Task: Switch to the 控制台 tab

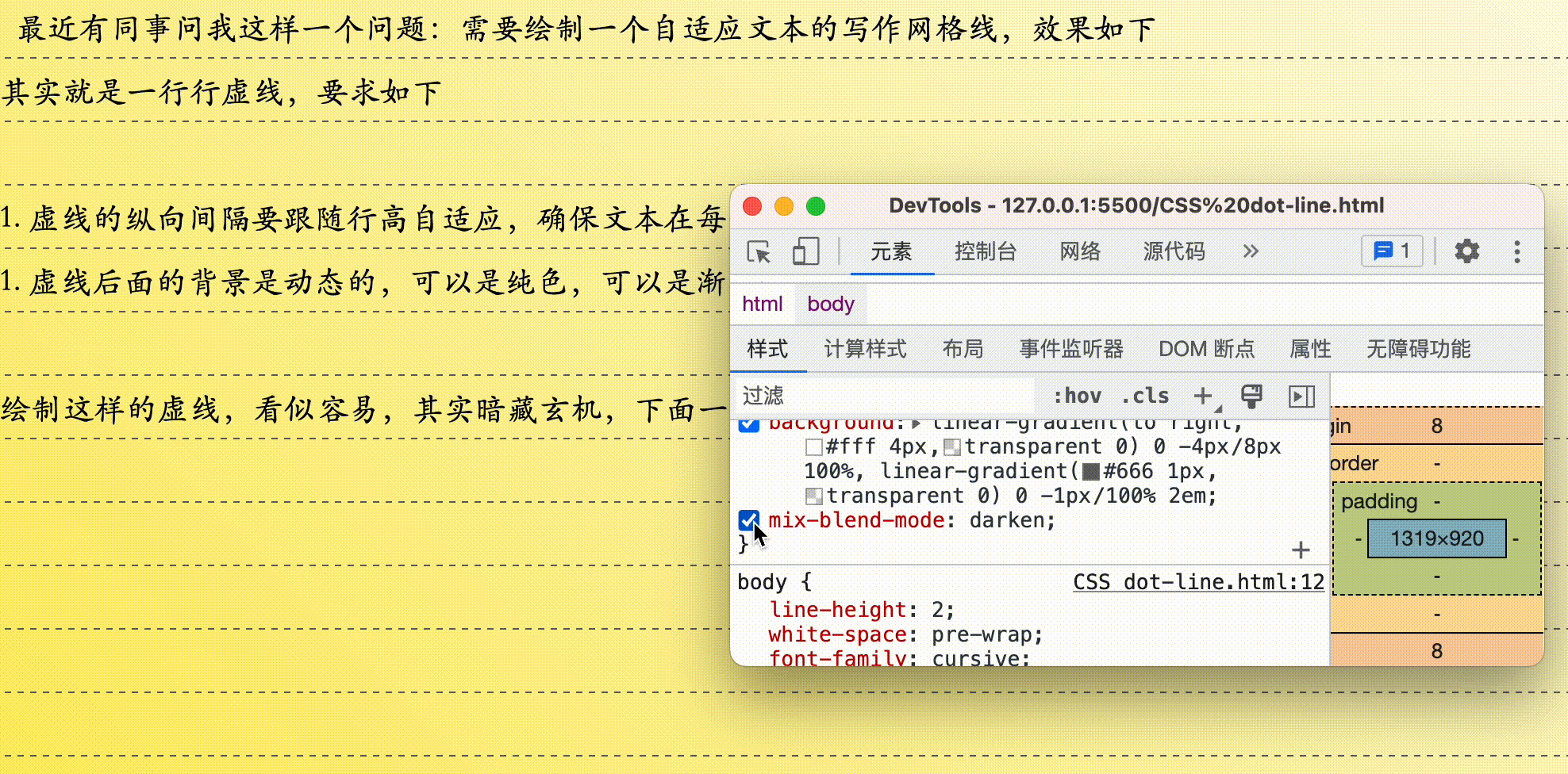Action: pyautogui.click(x=986, y=251)
